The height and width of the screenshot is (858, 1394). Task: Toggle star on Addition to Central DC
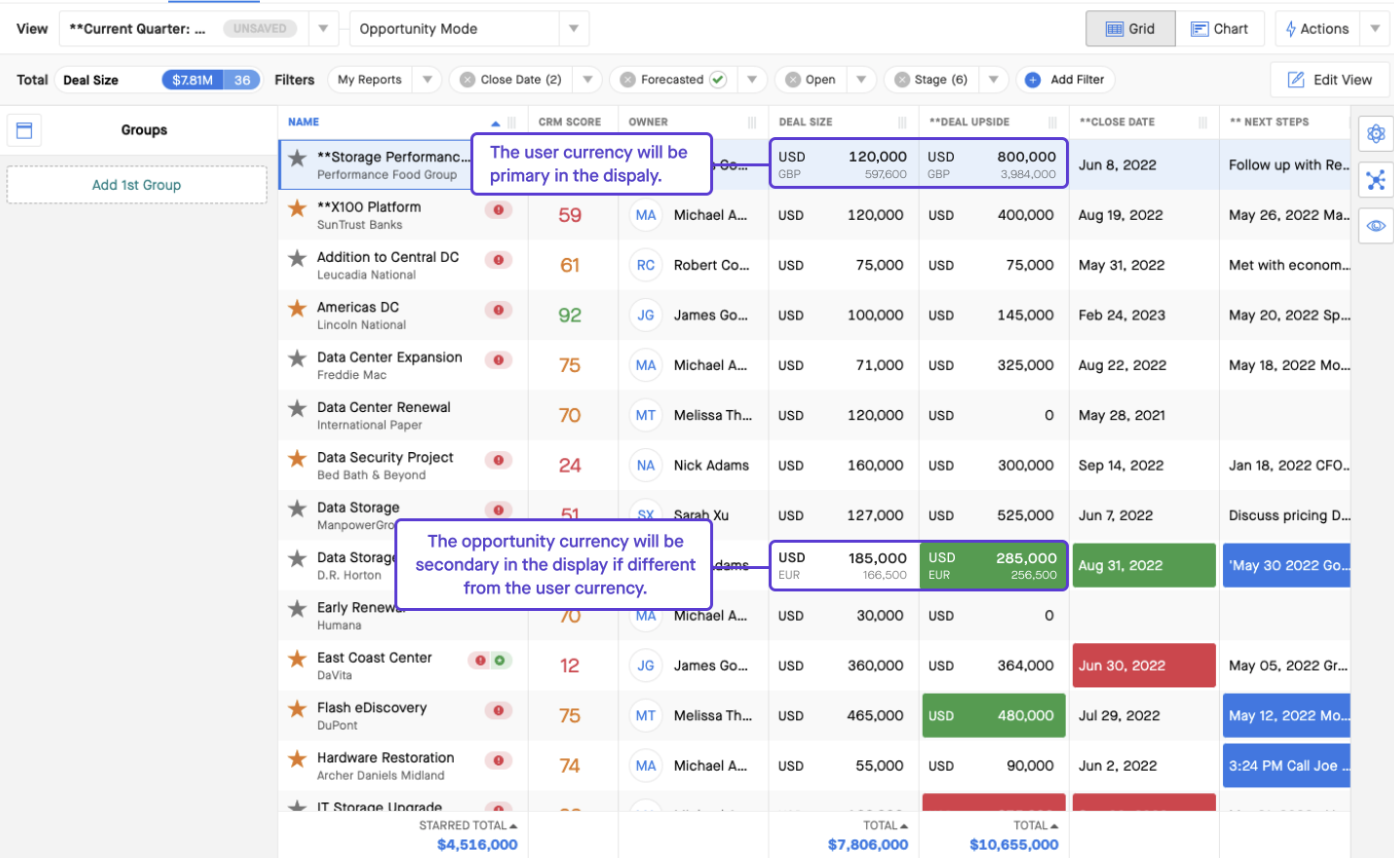click(x=297, y=258)
